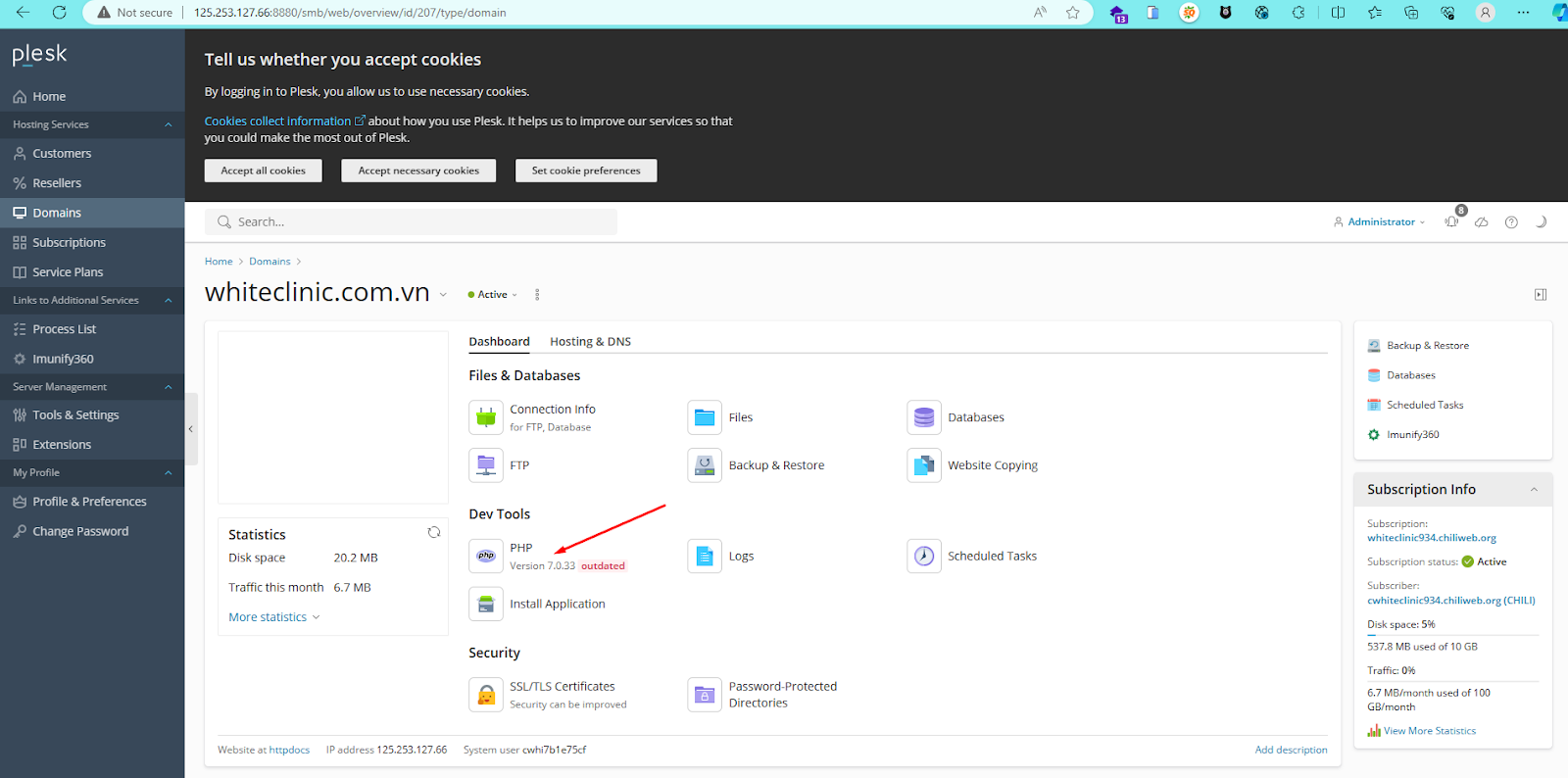Collapse the Subscription Info panel

coord(1535,489)
